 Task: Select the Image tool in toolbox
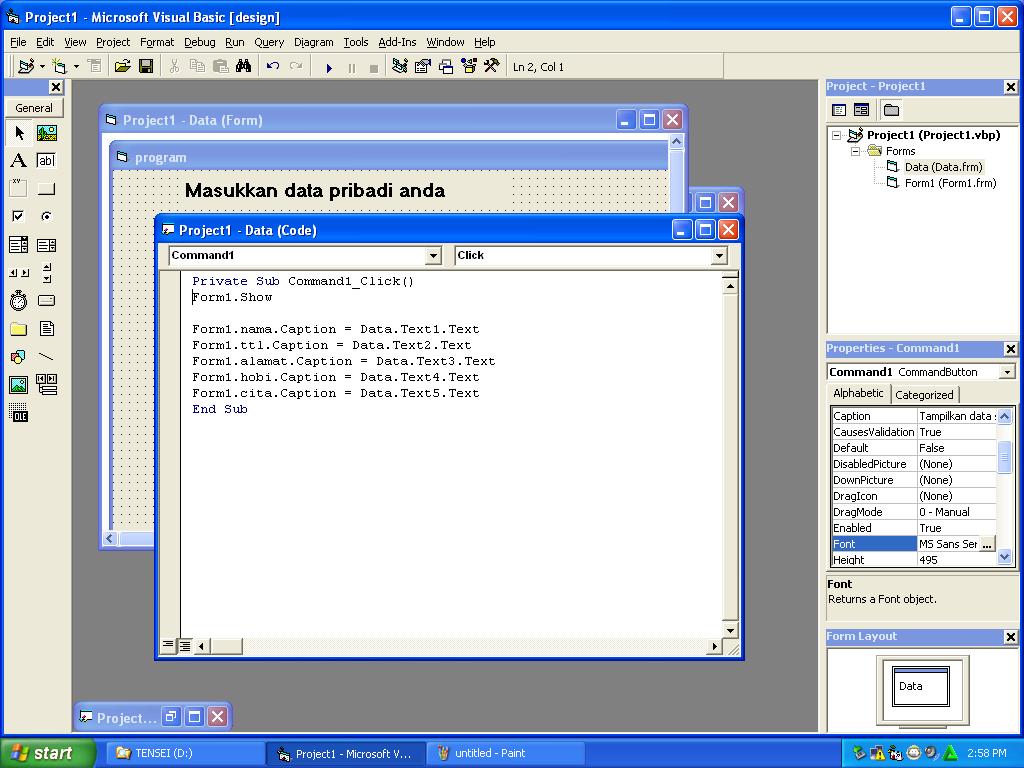(x=18, y=385)
